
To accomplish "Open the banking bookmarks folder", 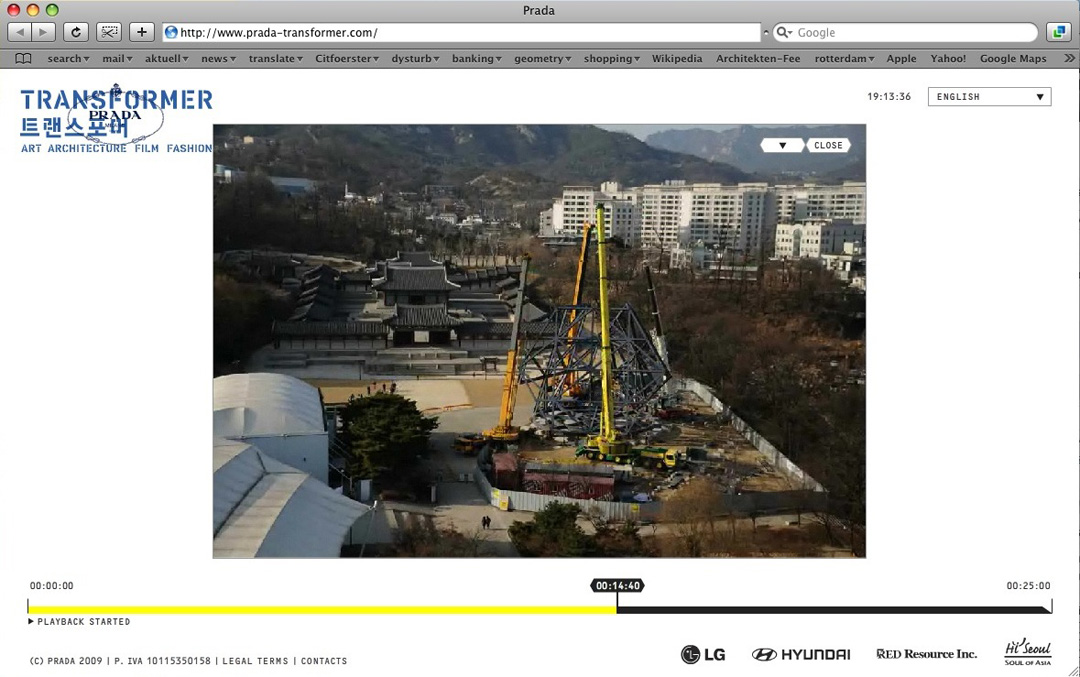I will point(477,59).
